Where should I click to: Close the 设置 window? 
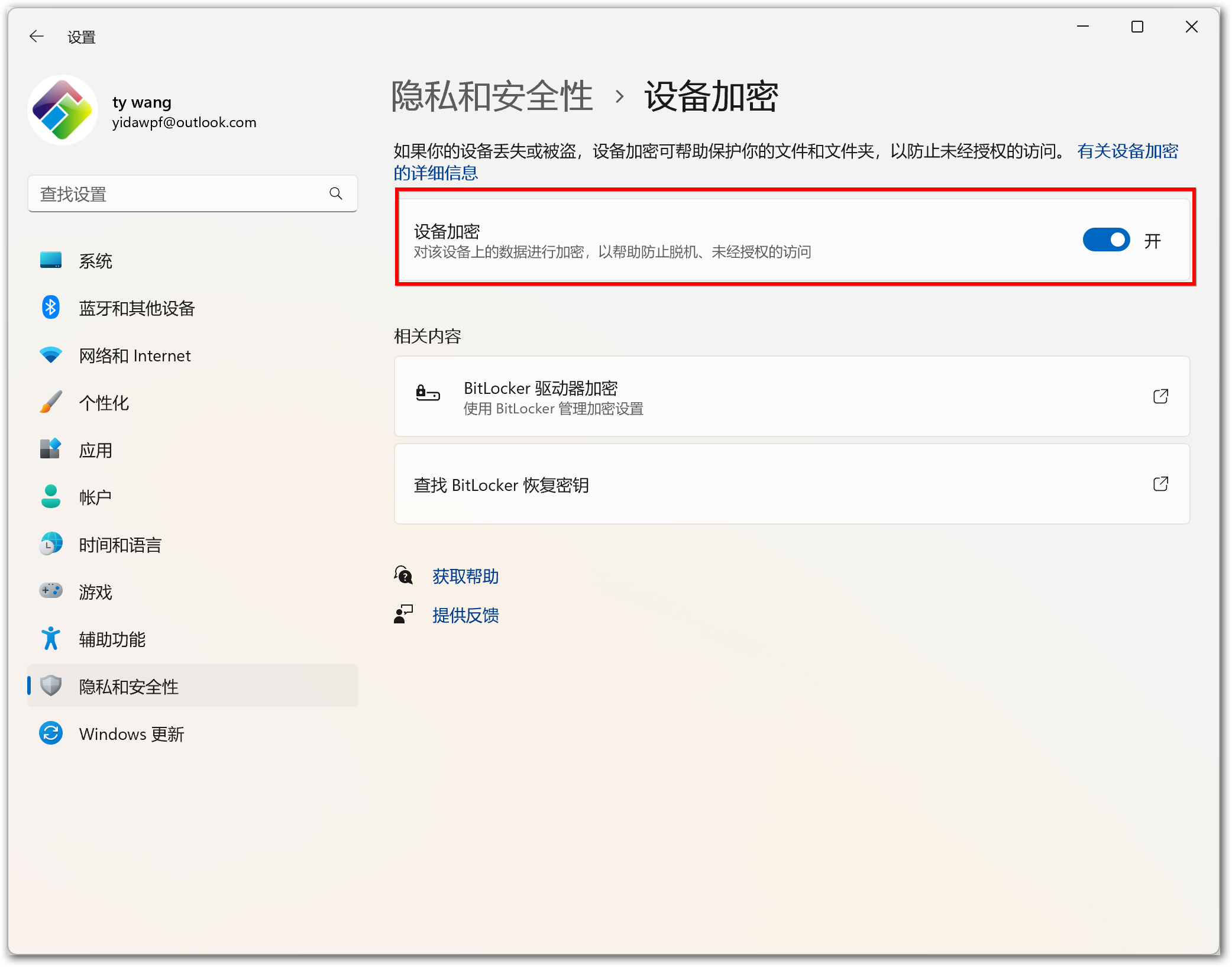pos(1192,27)
